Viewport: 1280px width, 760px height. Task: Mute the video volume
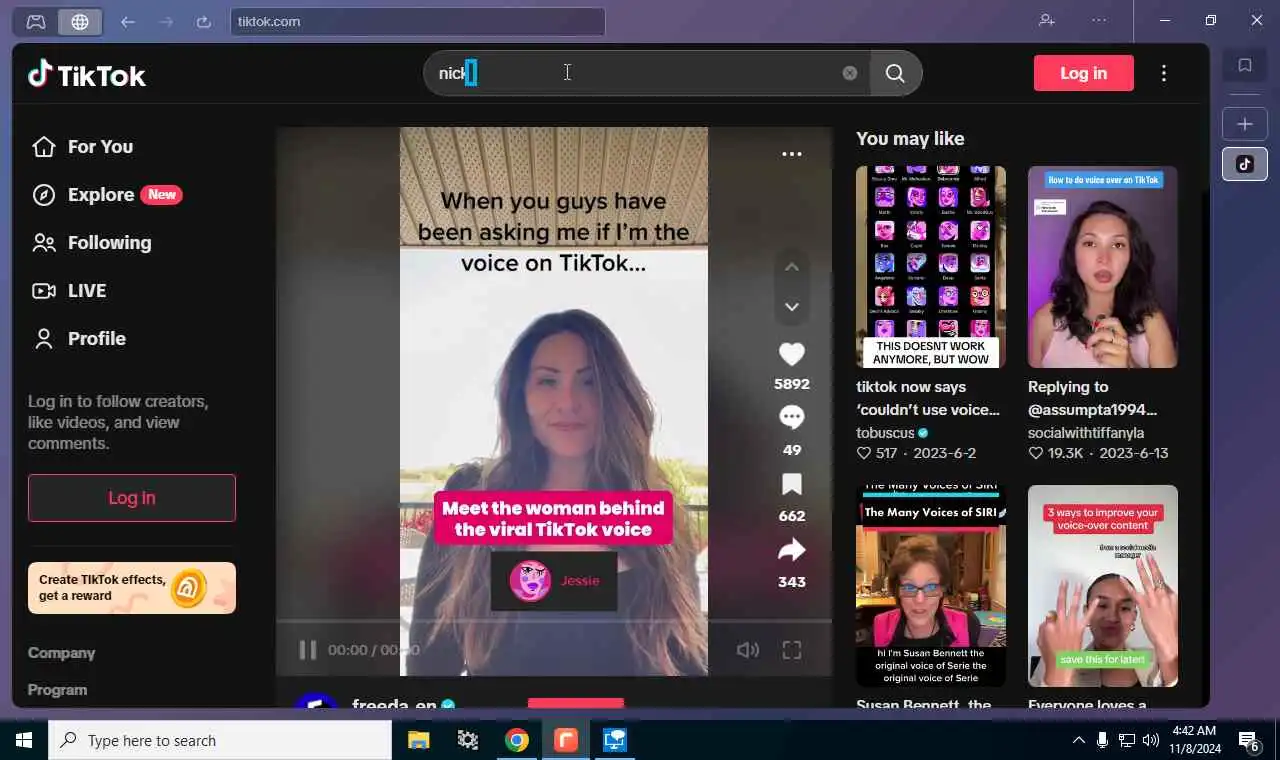click(x=748, y=650)
